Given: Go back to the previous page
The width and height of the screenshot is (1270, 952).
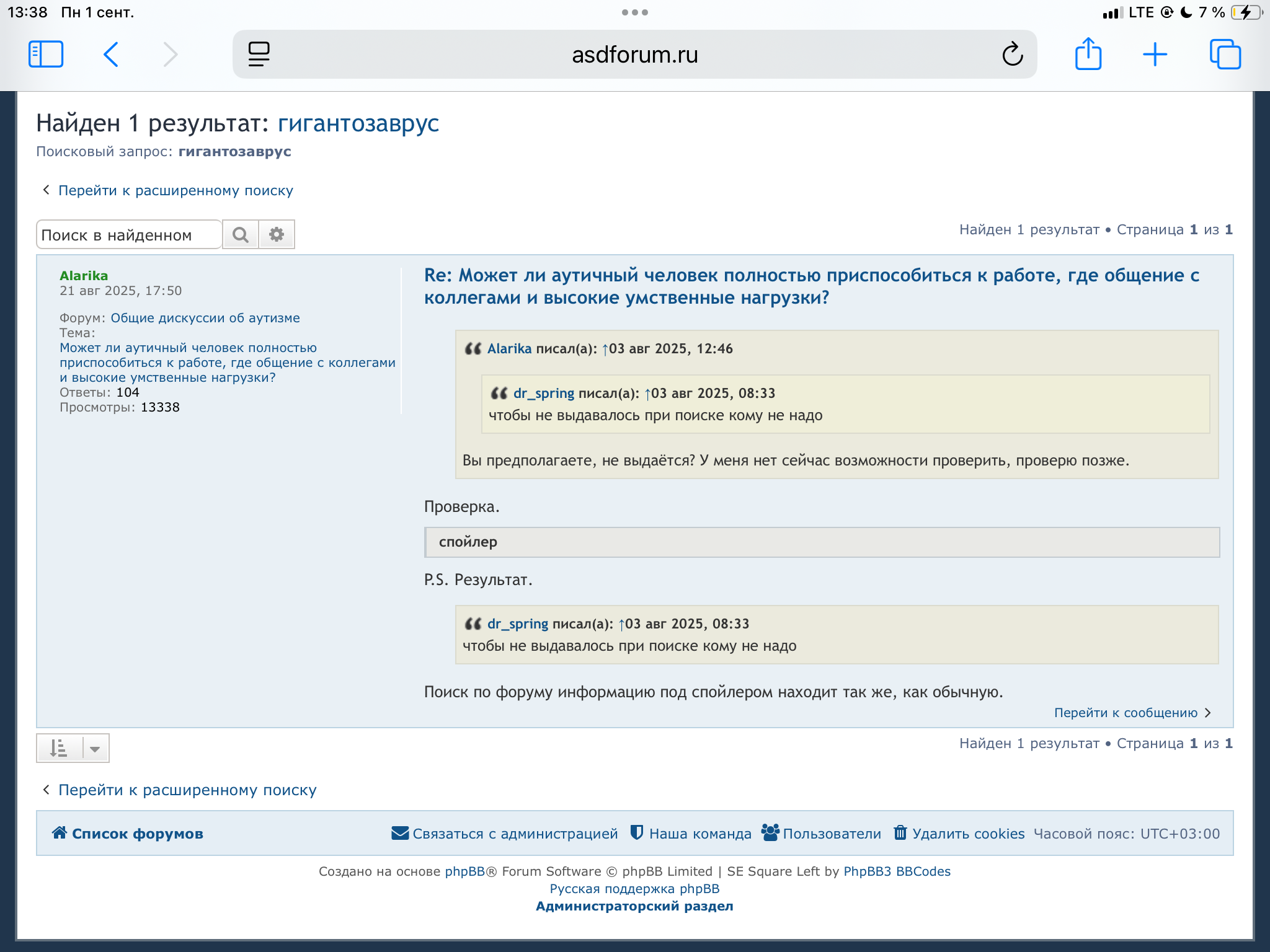Looking at the screenshot, I should point(111,55).
